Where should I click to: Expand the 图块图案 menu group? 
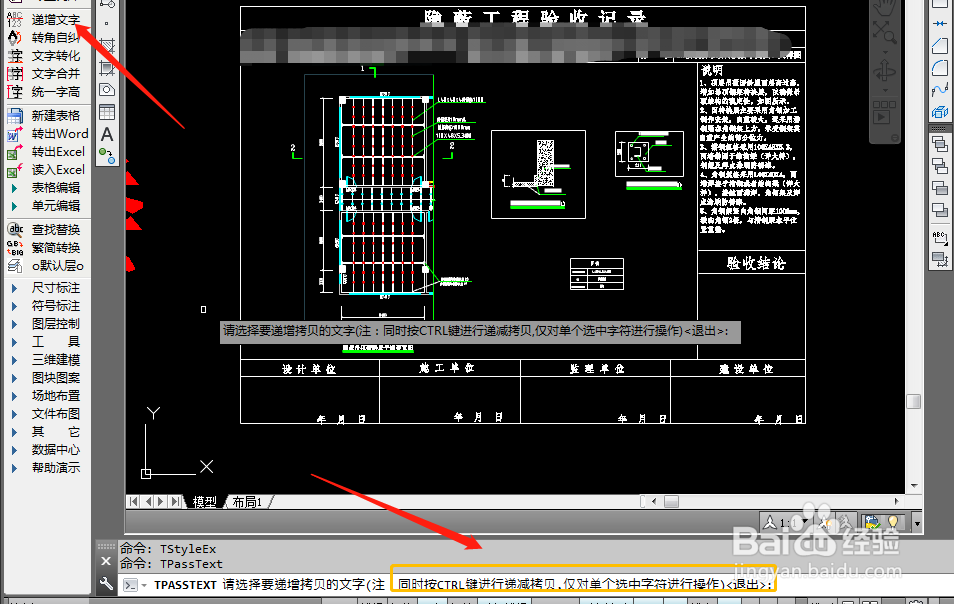tap(47, 378)
